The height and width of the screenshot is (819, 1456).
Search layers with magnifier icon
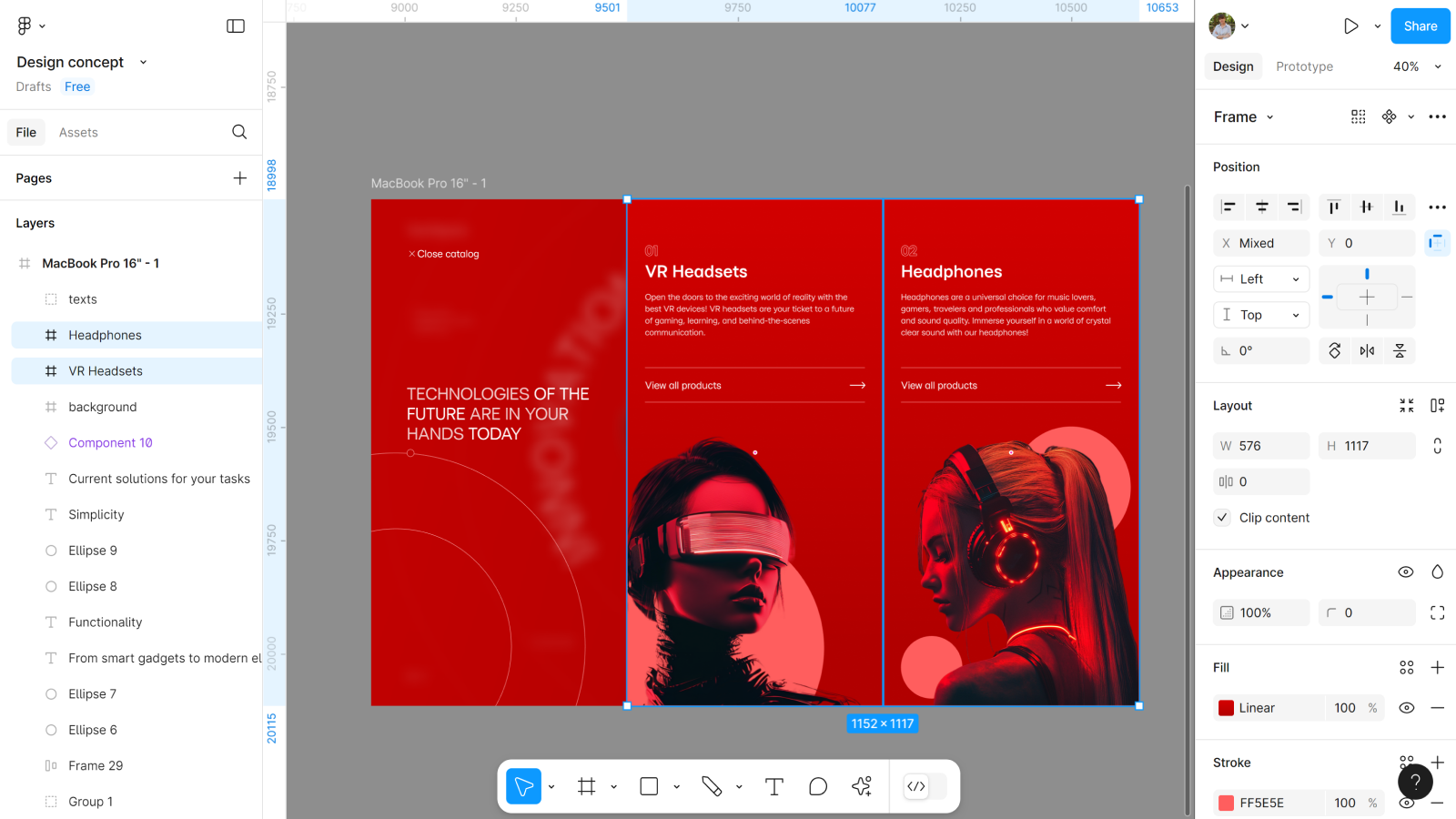coord(239,132)
